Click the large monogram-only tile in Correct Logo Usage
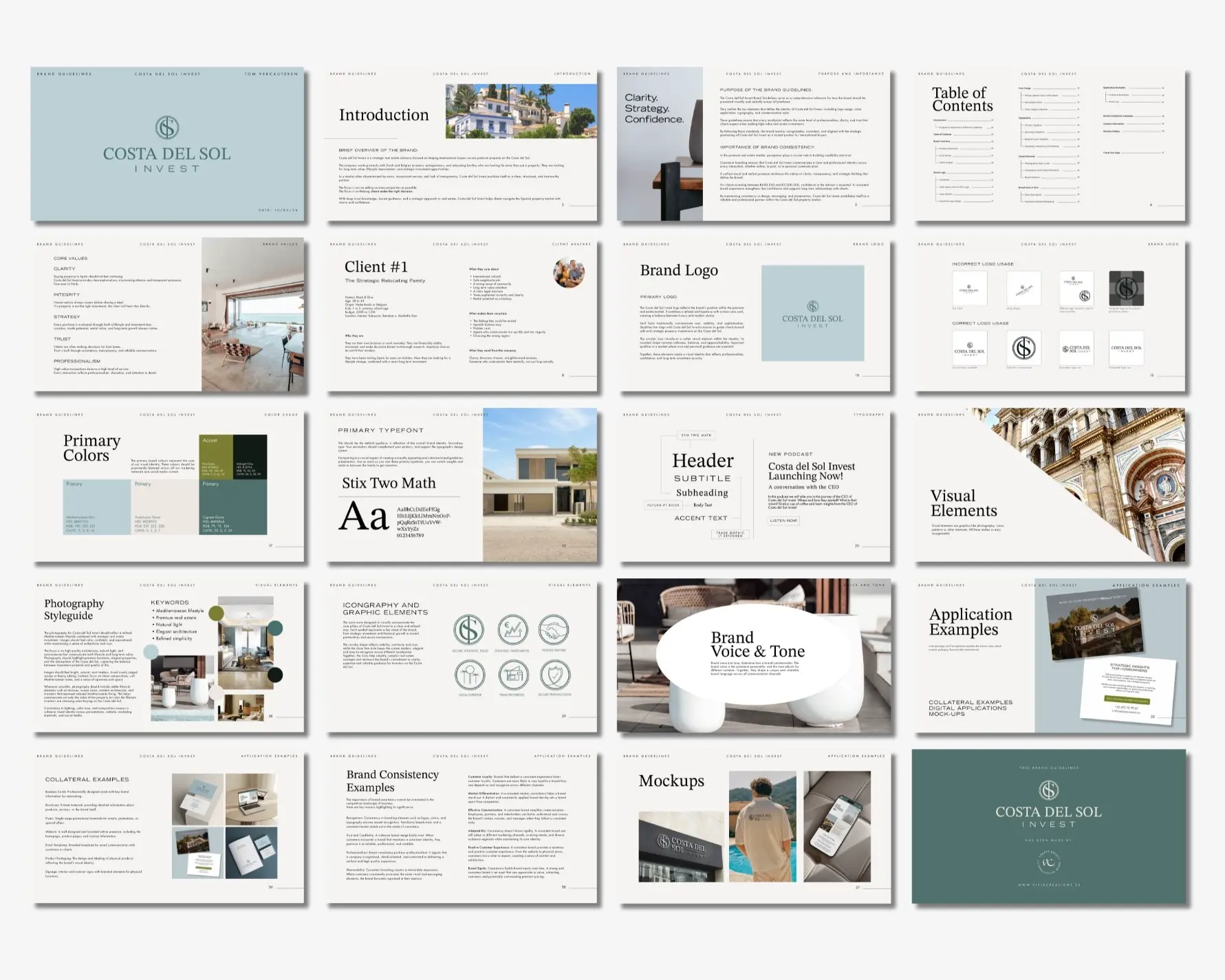This screenshot has height=980, width=1225. 1023,348
